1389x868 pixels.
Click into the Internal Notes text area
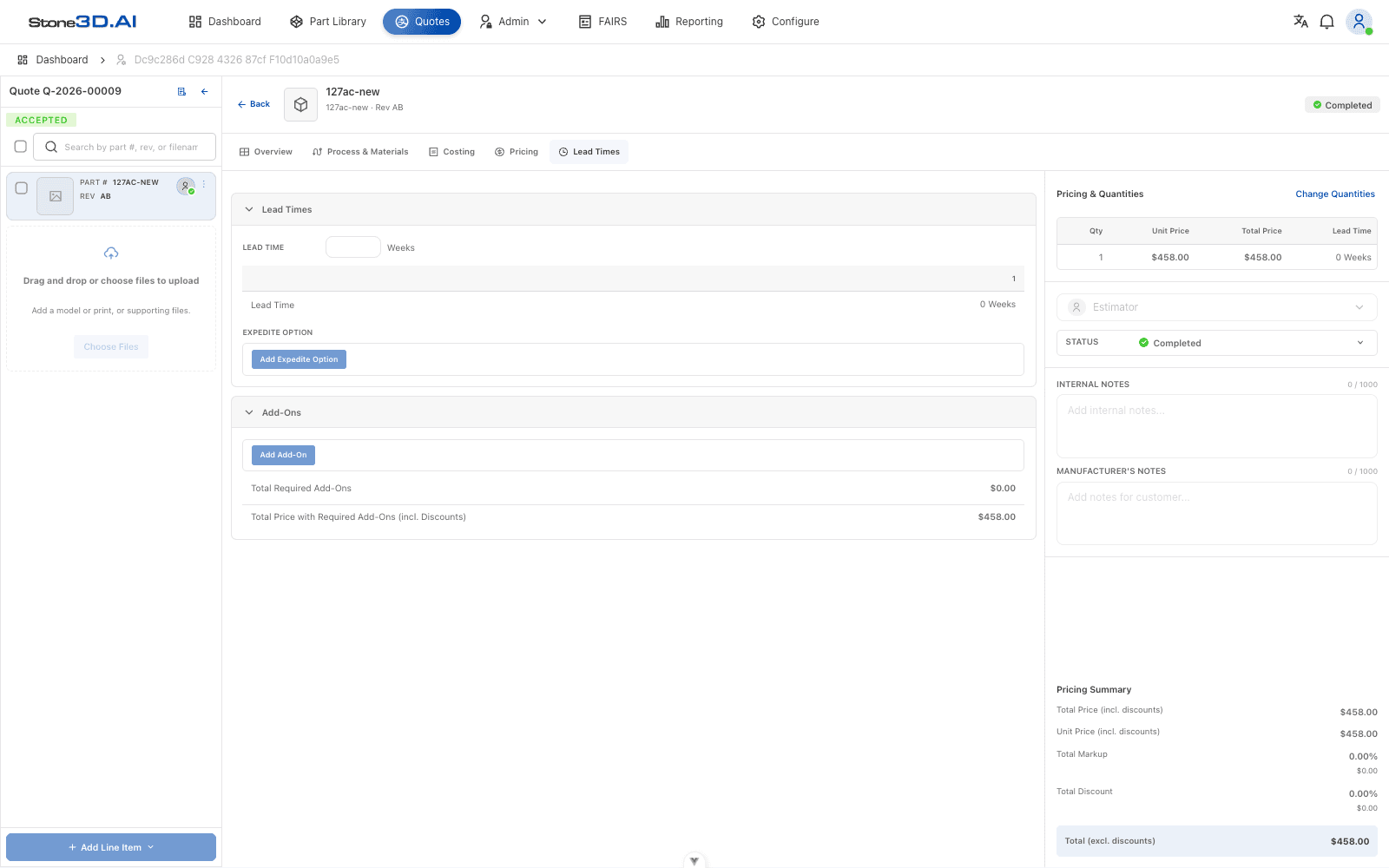1216,426
